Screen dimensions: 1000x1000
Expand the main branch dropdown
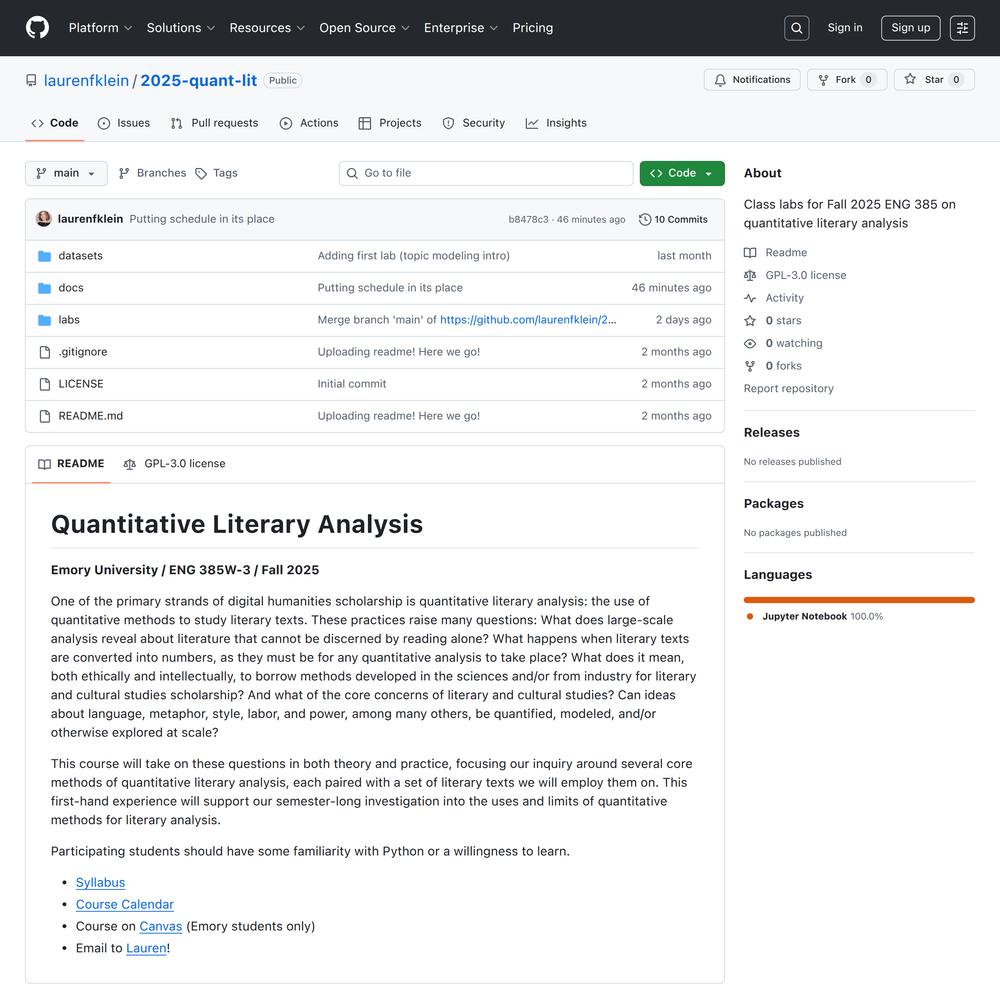pos(66,173)
